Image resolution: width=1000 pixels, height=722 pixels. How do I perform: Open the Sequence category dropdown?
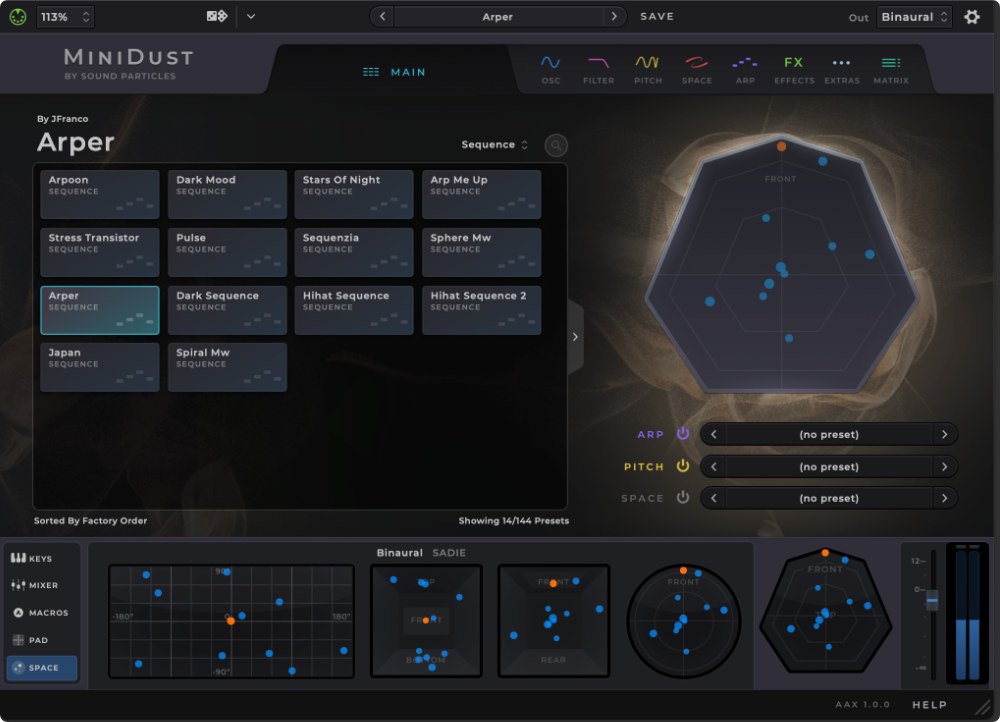(494, 145)
